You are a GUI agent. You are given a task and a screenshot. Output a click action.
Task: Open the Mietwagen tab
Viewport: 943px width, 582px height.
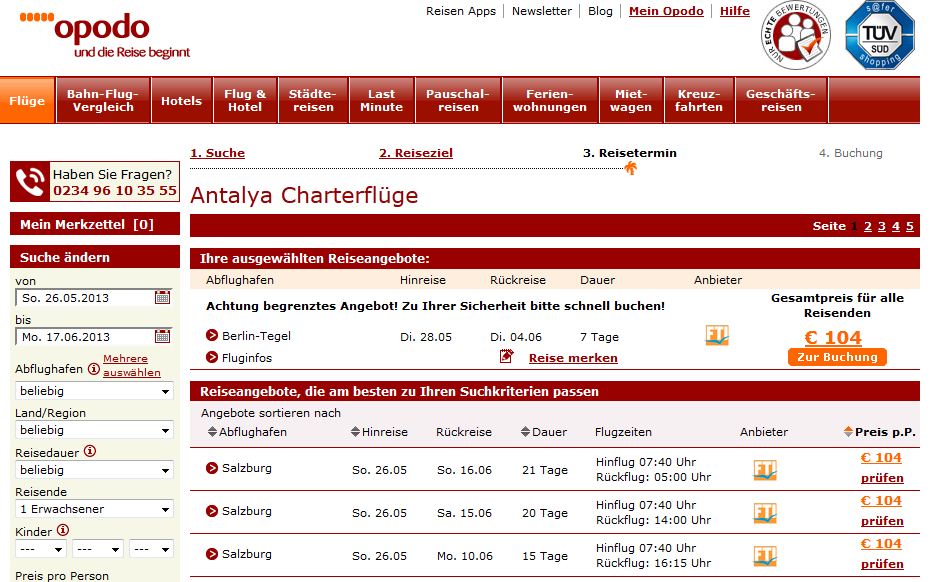pos(631,100)
